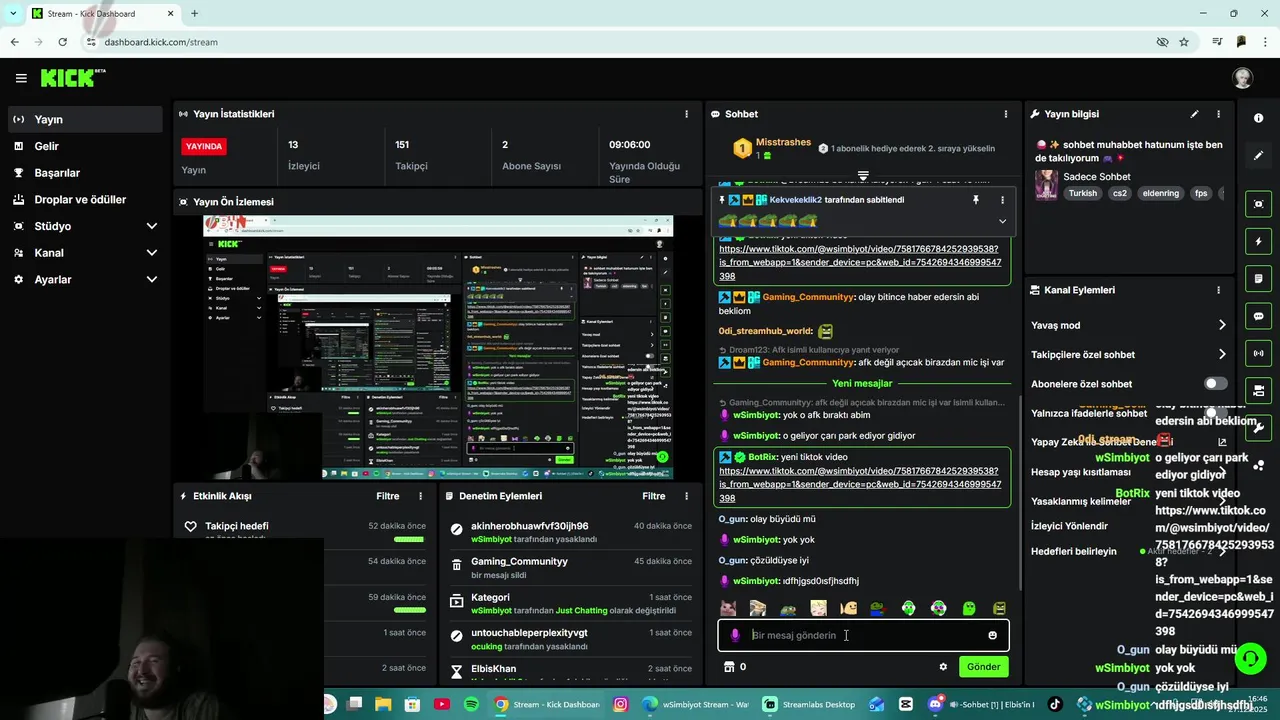Image resolution: width=1280 pixels, height=720 pixels.
Task: Click akinherobhuawfvf30ijh96 moderation entry
Action: (x=570, y=532)
